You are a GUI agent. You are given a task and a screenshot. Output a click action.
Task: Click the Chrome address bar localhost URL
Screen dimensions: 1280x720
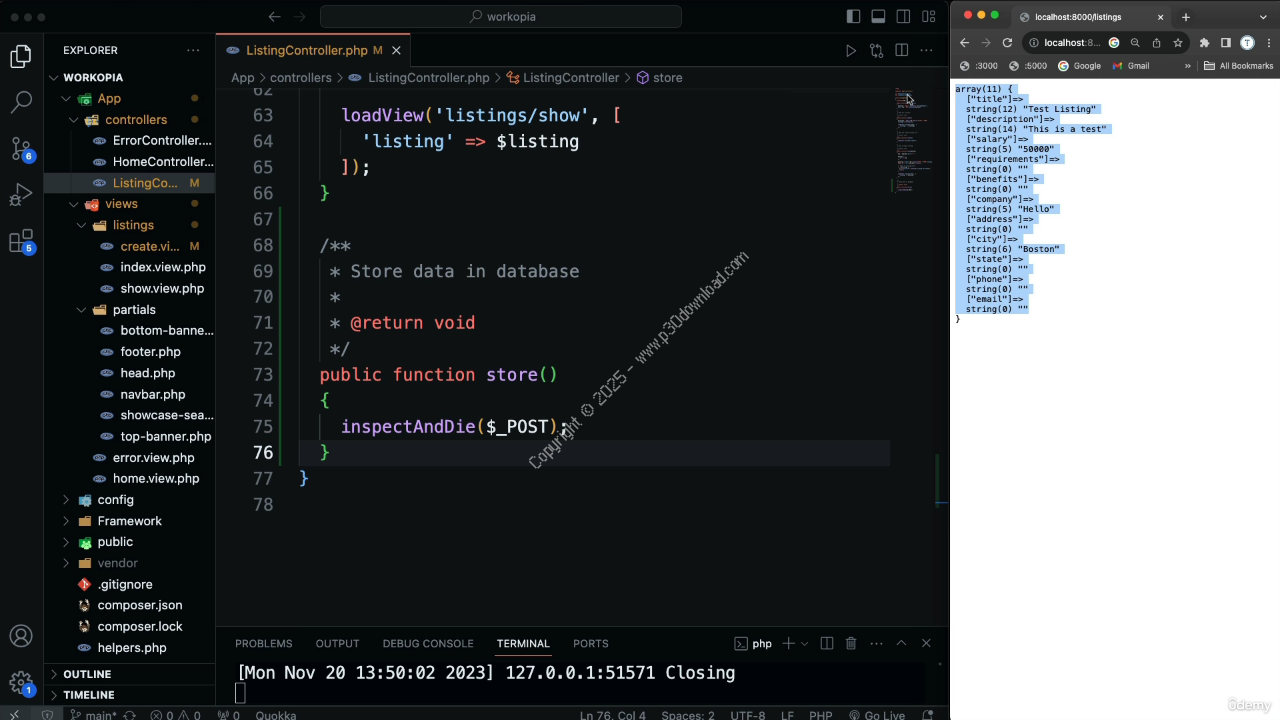[x=1072, y=43]
